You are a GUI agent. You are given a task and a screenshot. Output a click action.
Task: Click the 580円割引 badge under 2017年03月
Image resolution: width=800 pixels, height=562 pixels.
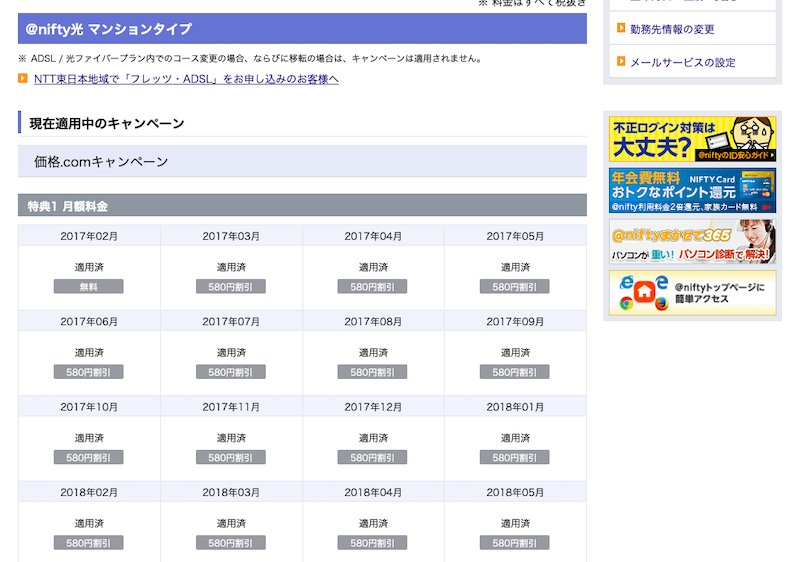[231, 287]
